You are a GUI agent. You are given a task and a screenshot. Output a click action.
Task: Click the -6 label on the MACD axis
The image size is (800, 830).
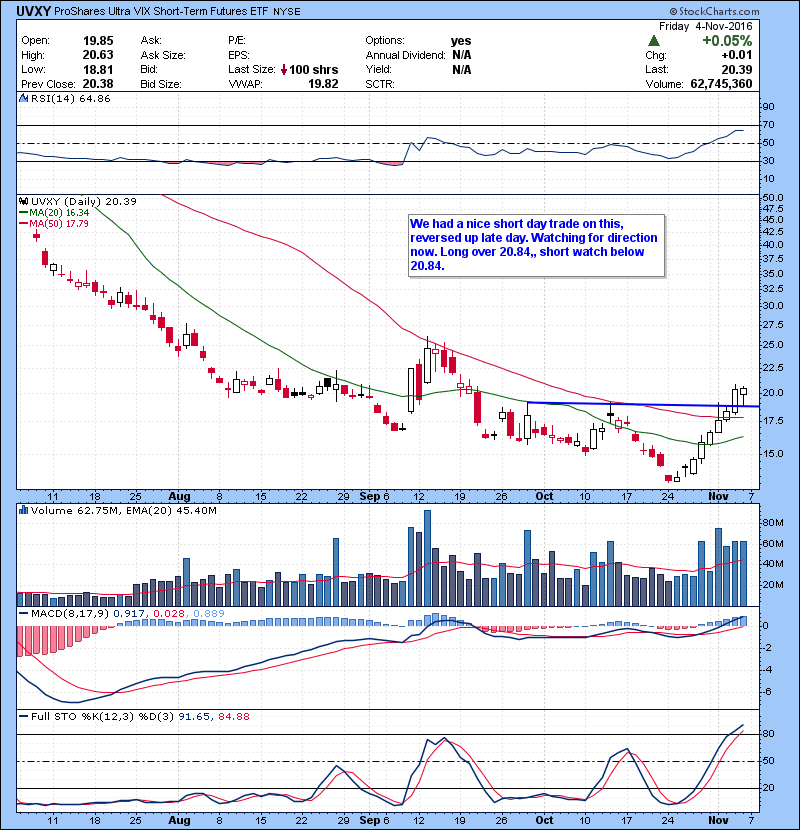[767, 692]
